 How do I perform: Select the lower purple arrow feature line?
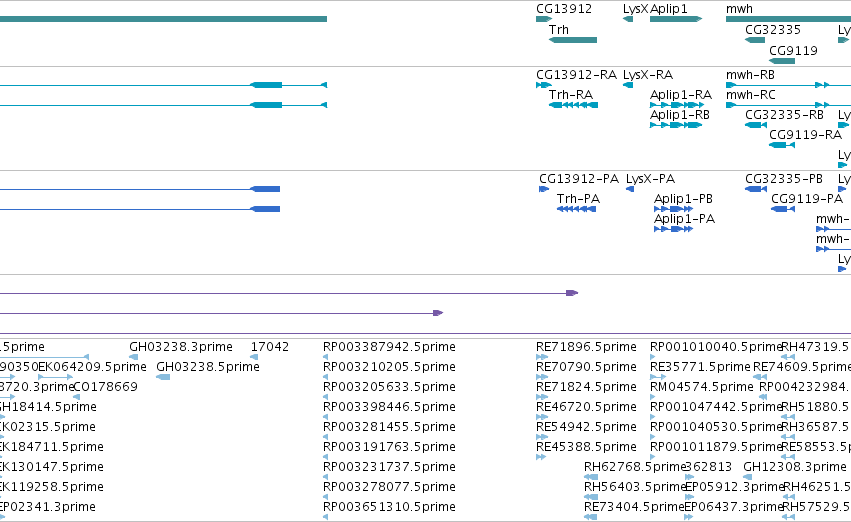click(x=221, y=313)
